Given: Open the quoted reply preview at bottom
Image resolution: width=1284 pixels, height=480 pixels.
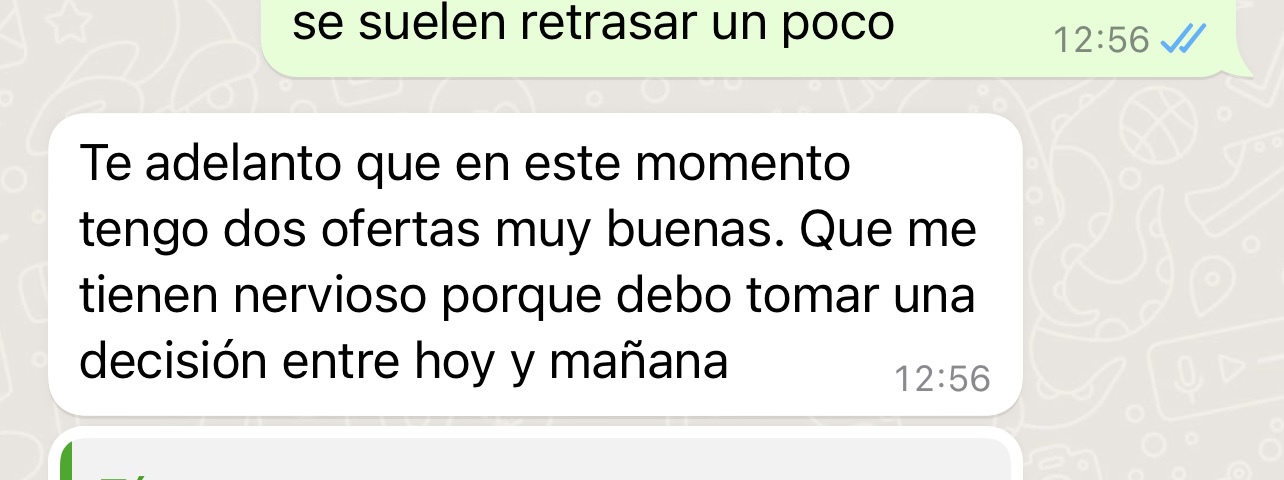Looking at the screenshot, I should (x=535, y=460).
